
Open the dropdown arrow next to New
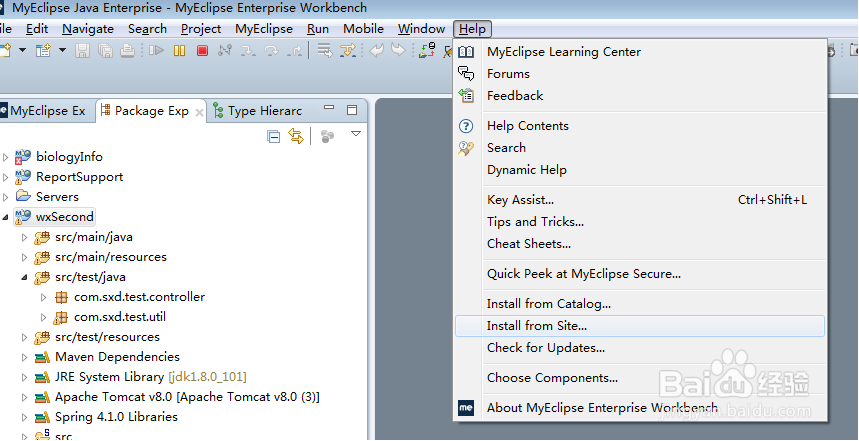(22, 50)
